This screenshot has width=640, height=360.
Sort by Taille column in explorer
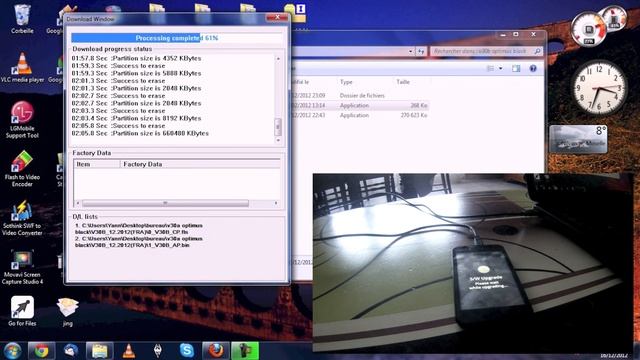click(403, 82)
